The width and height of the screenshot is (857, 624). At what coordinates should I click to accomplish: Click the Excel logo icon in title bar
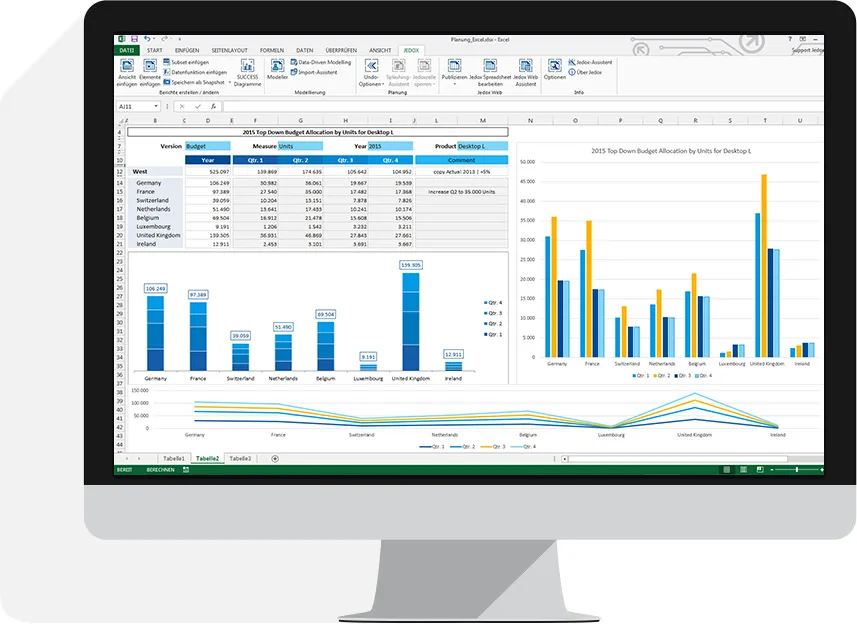tap(122, 39)
